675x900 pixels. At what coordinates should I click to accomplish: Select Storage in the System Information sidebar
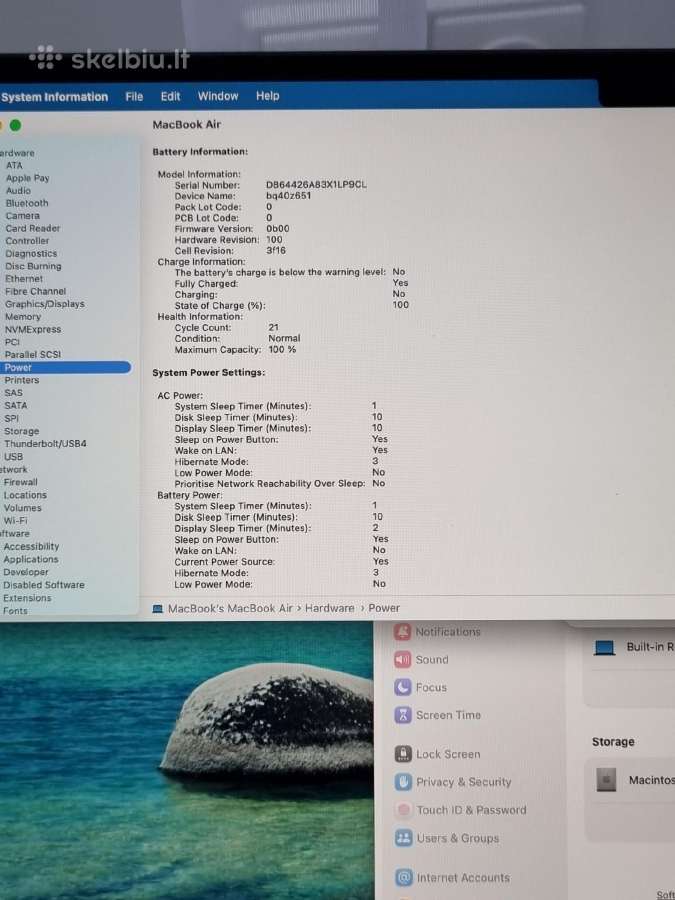[x=21, y=431]
